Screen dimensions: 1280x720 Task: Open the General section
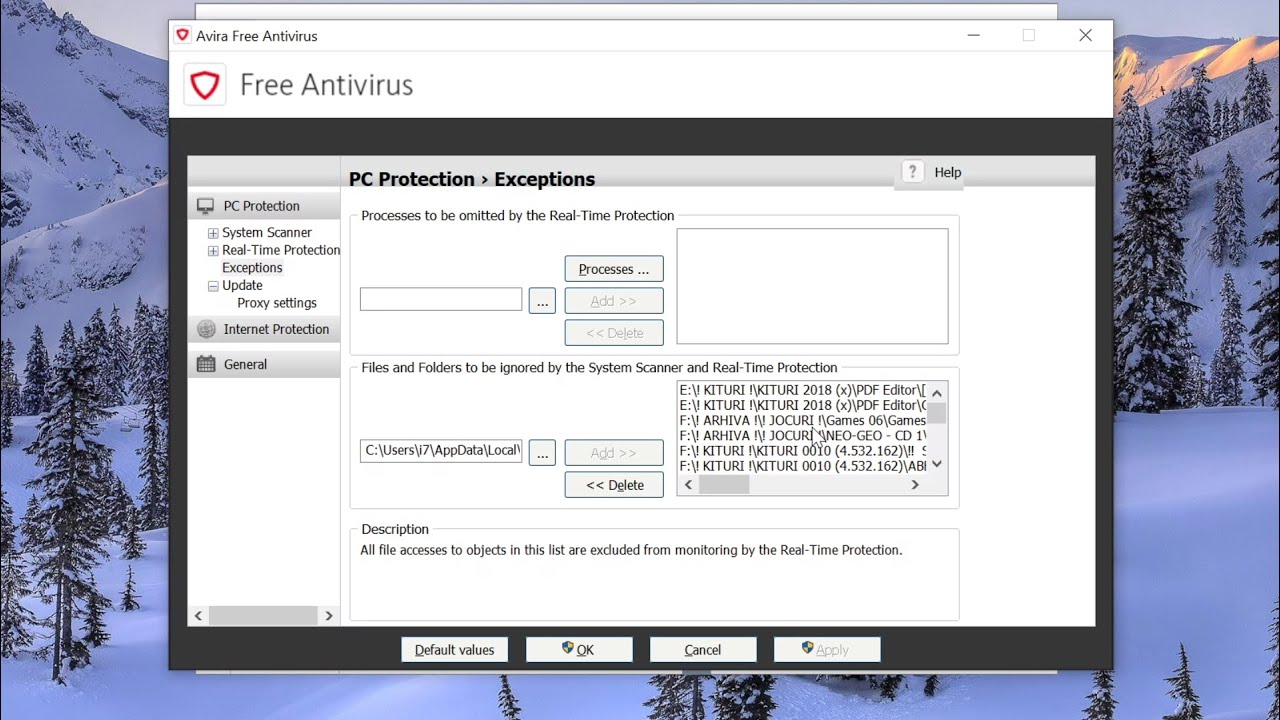264,364
